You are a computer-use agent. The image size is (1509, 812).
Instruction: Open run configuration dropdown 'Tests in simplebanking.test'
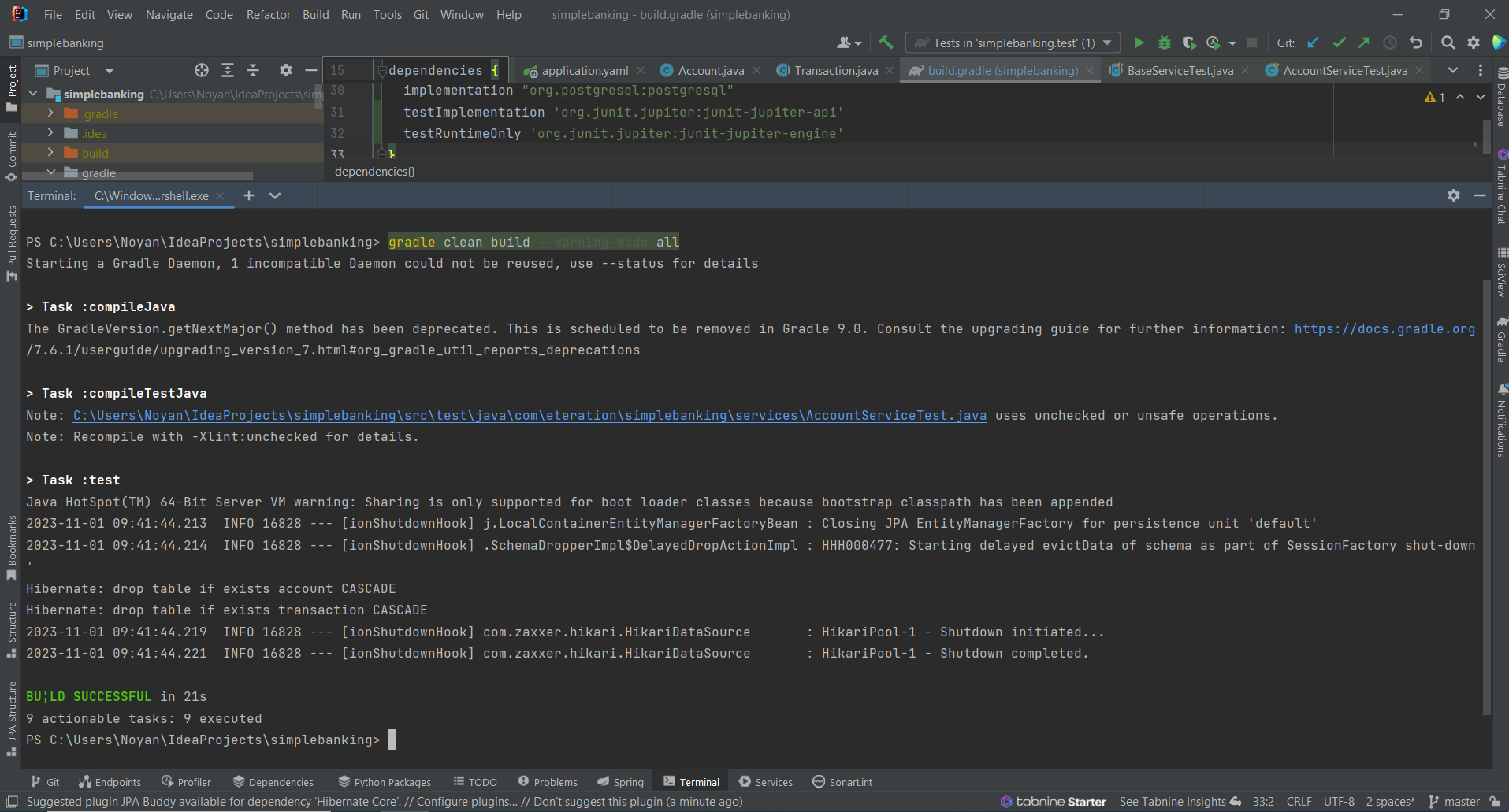pyautogui.click(x=1013, y=43)
